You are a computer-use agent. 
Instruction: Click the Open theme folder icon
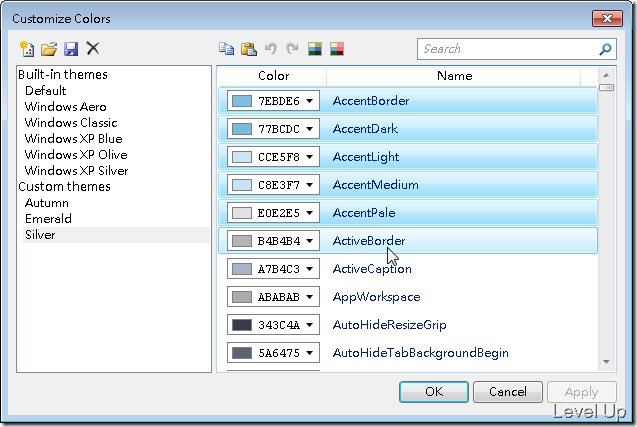49,49
